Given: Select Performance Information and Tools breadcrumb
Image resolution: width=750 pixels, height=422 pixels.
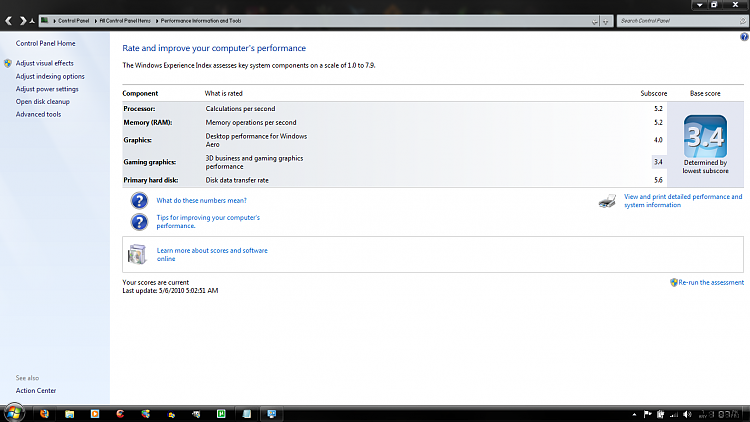Looking at the screenshot, I should coord(201,21).
